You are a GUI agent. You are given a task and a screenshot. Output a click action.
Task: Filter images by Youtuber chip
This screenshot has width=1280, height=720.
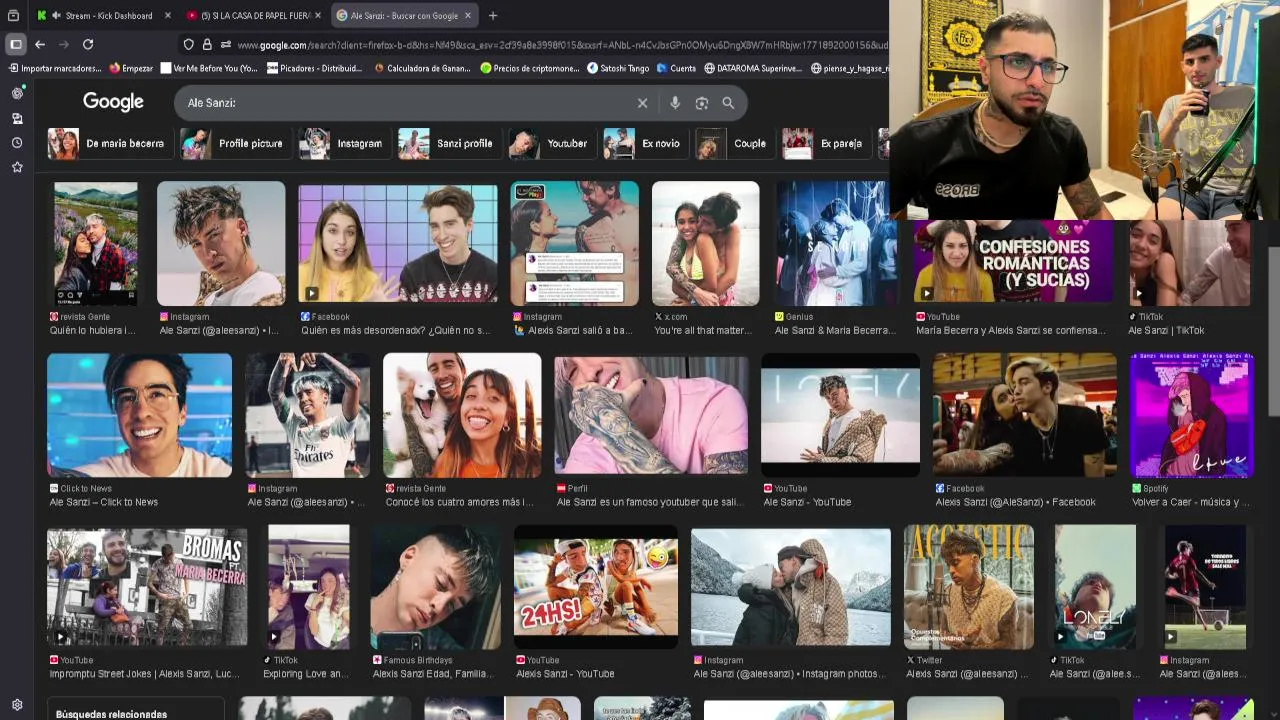(552, 143)
